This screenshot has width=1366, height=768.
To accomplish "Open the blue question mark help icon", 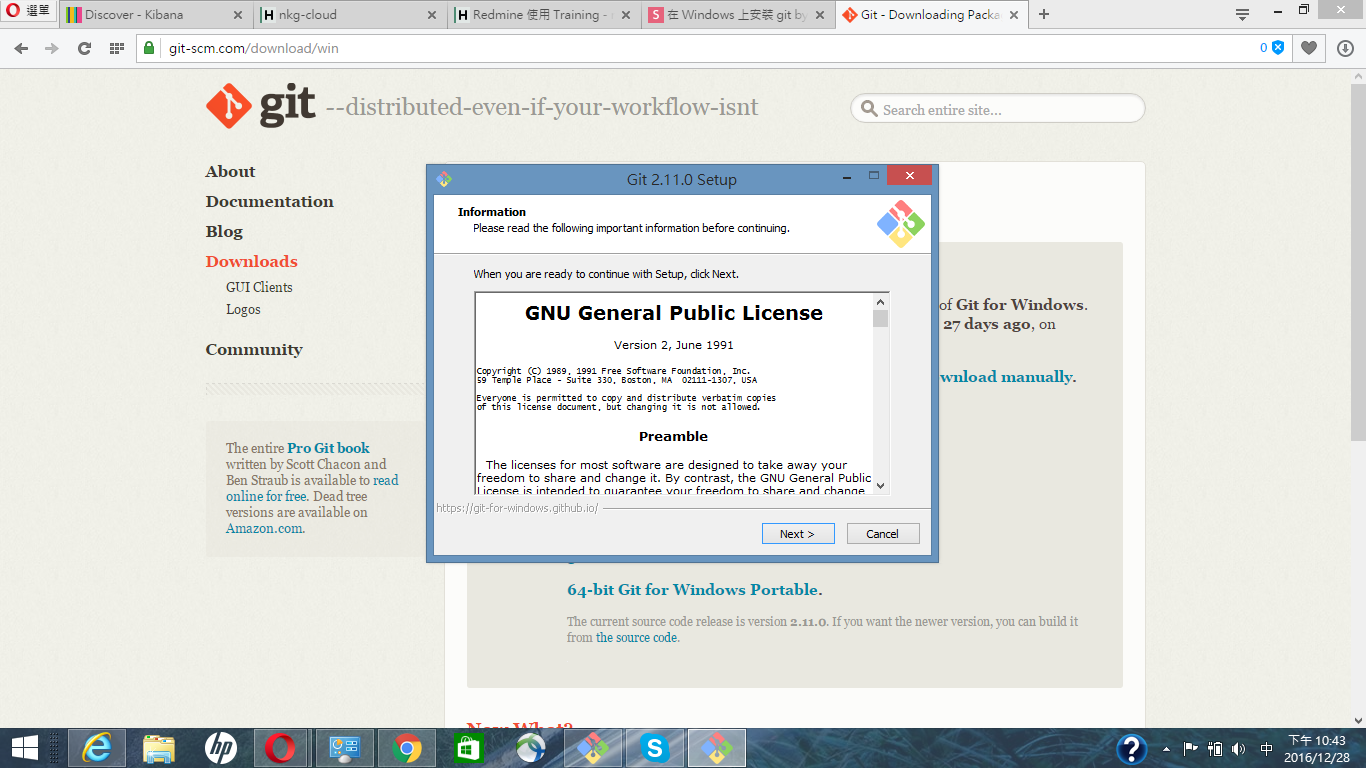I will pos(1131,748).
